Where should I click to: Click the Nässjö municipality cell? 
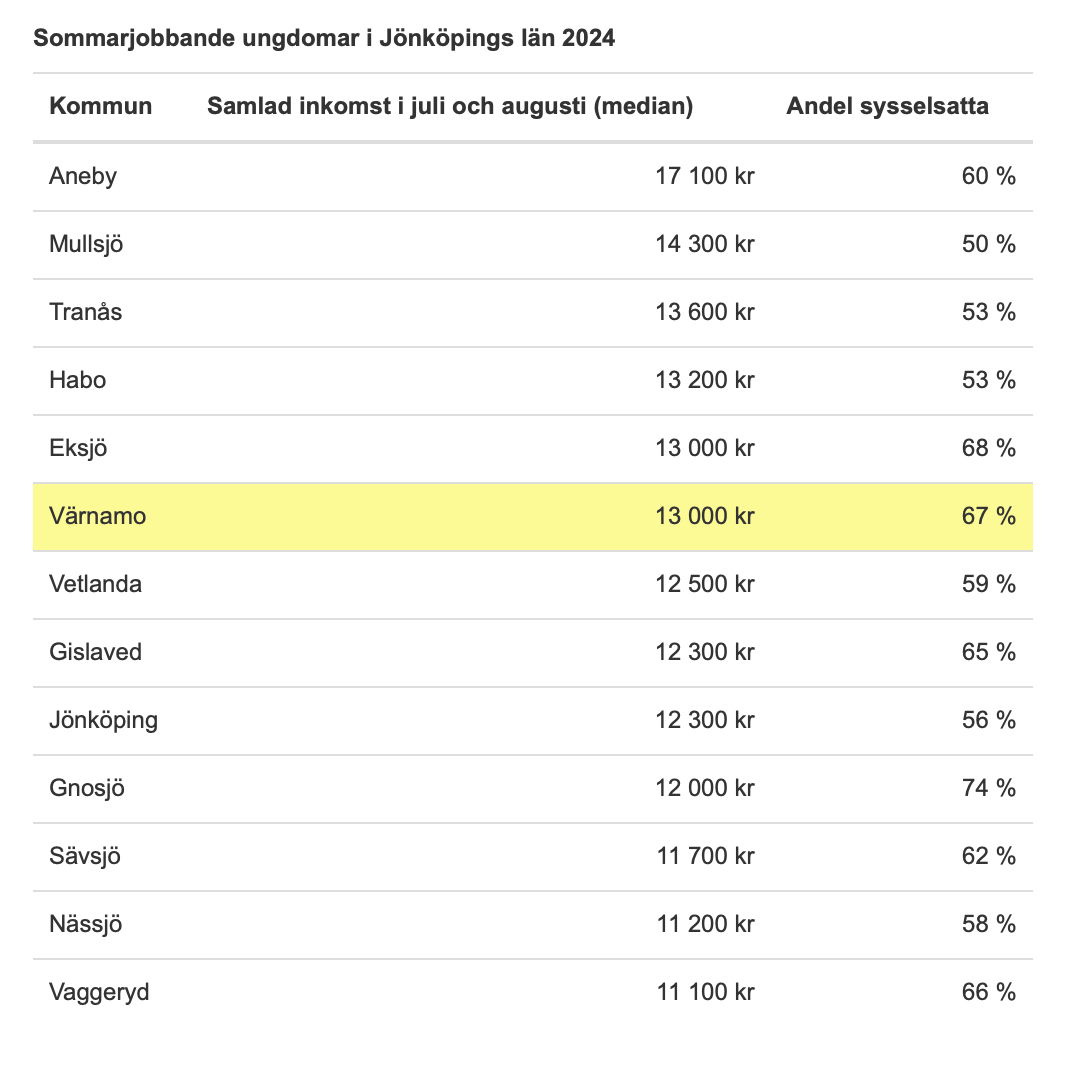86,924
